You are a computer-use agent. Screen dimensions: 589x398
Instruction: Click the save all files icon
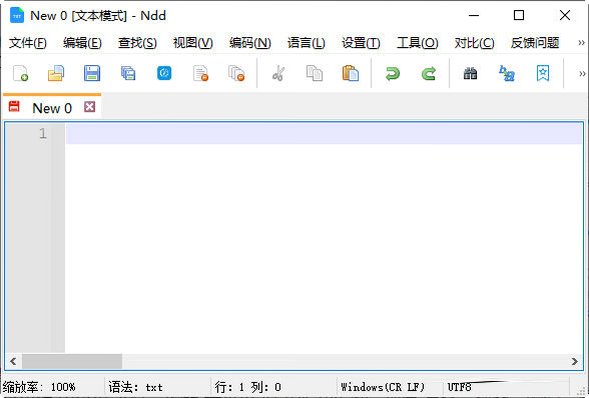pyautogui.click(x=128, y=73)
